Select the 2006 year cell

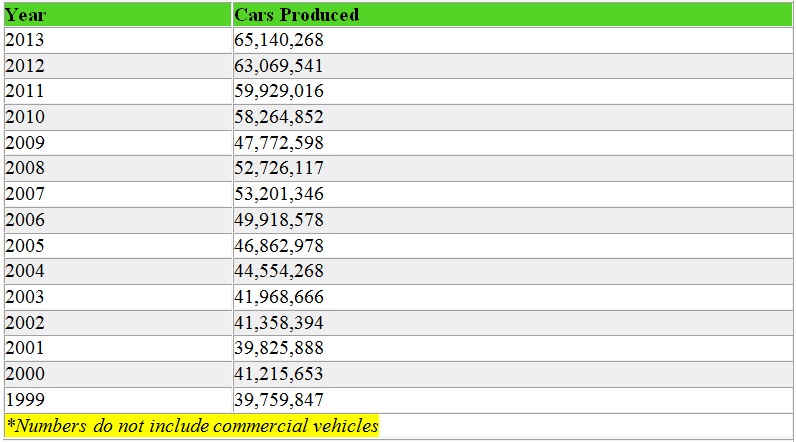tap(25, 220)
